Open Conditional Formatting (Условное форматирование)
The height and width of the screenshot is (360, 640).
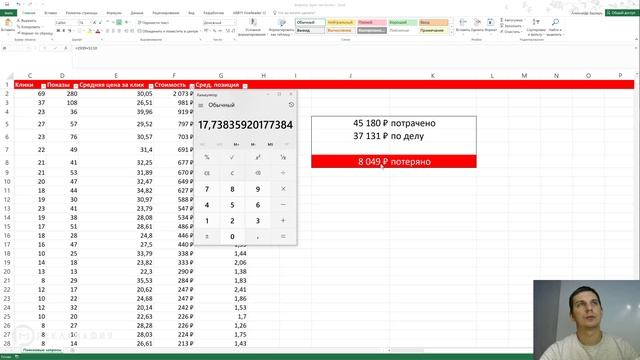click(x=253, y=27)
